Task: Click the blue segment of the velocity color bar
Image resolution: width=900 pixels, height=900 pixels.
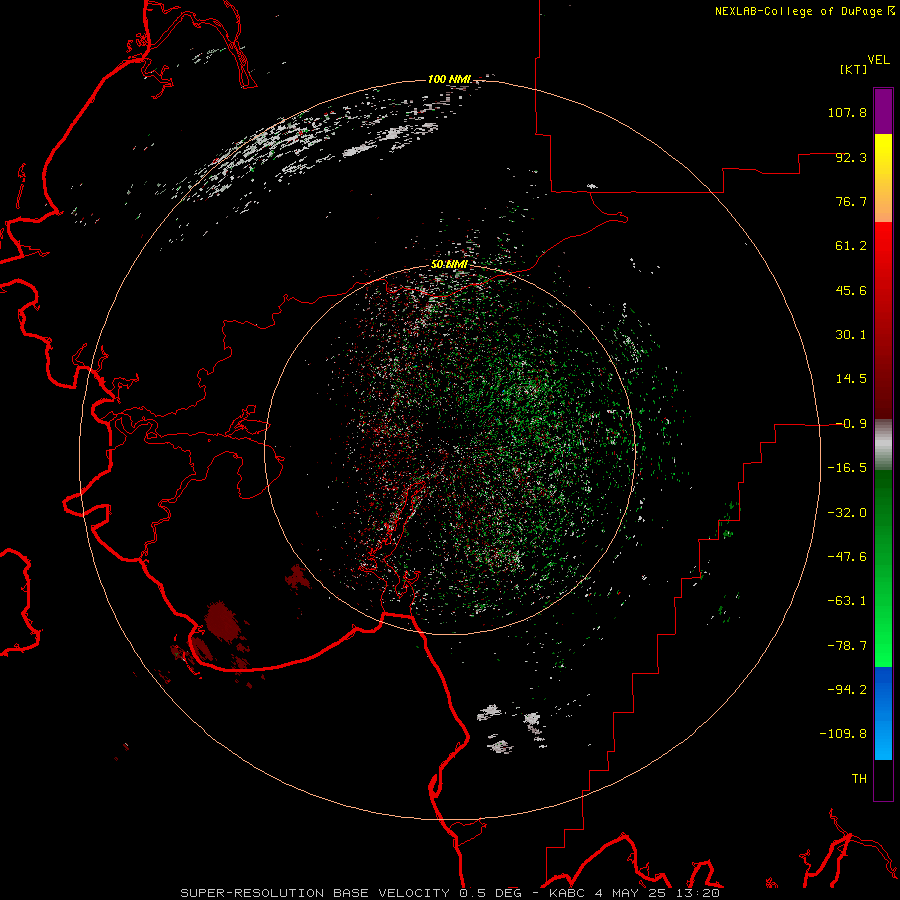Action: (883, 713)
